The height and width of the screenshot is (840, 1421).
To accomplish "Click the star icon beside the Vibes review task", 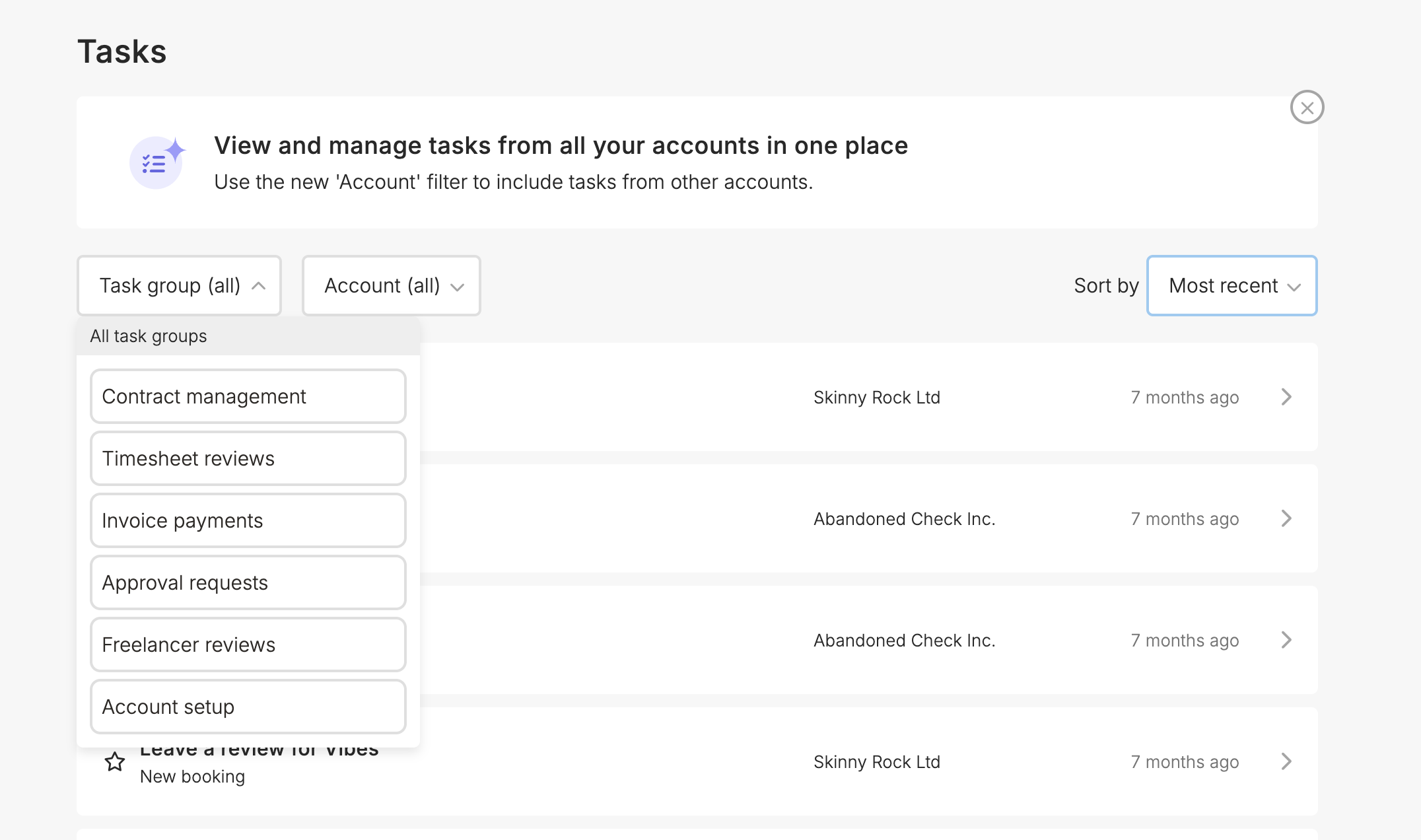I will (x=115, y=761).
